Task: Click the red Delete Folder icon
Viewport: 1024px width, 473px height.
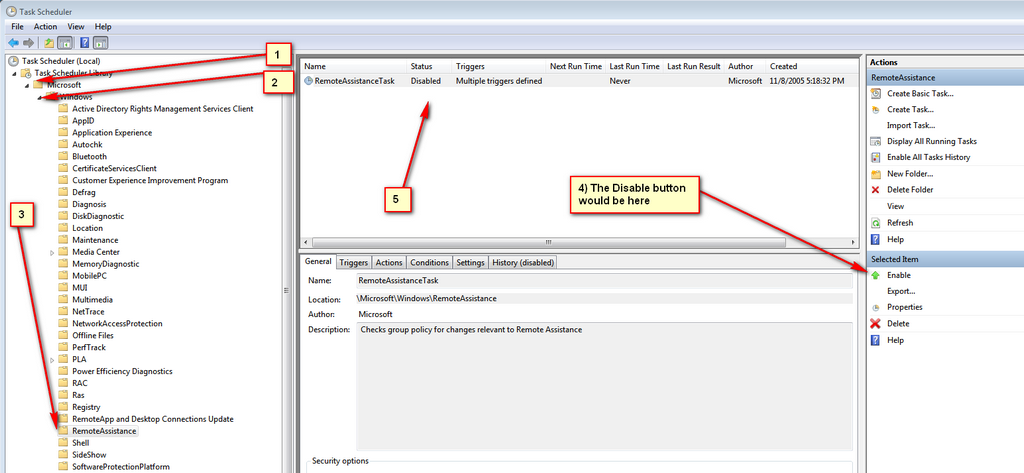Action: coord(876,189)
